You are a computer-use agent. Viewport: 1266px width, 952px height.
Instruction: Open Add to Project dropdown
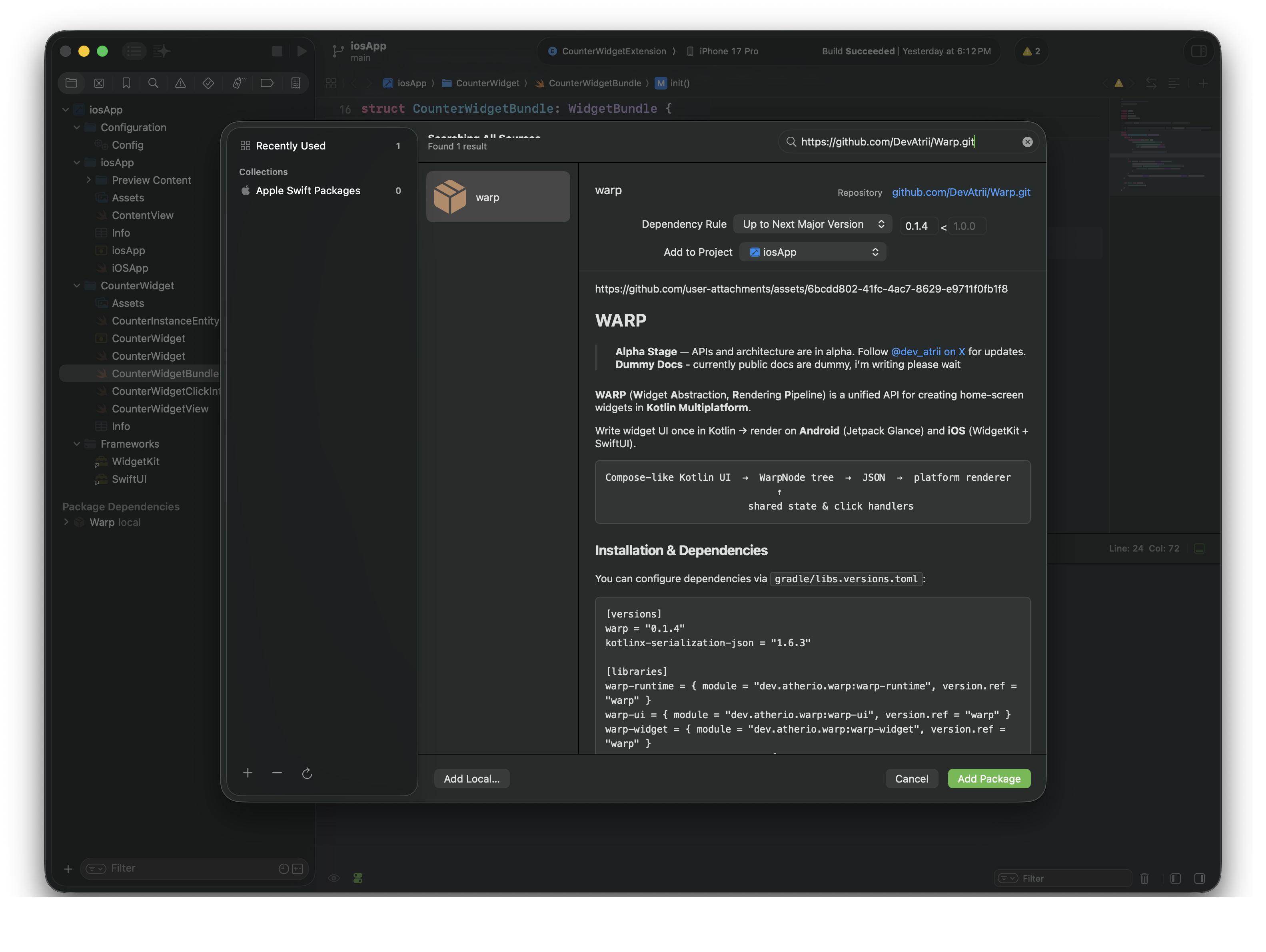pyautogui.click(x=813, y=252)
